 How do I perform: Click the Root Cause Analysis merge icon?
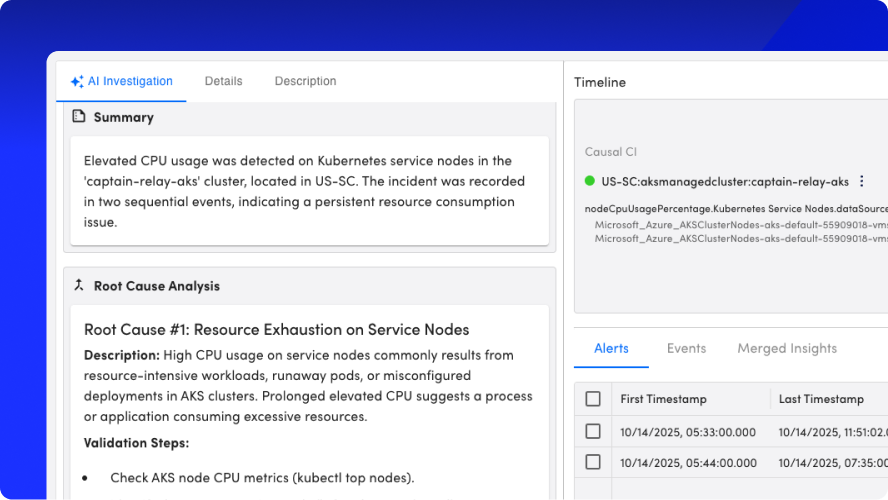pyautogui.click(x=78, y=285)
